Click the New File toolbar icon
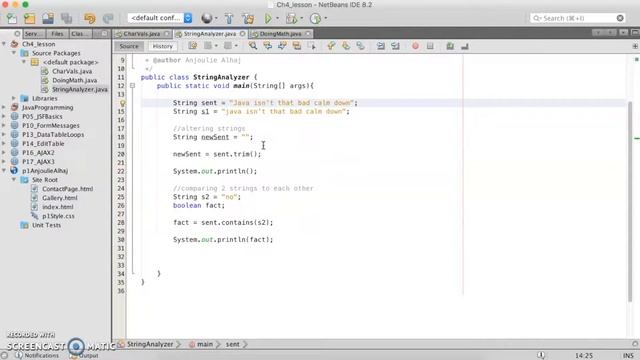The width and height of the screenshot is (640, 360). tap(12, 18)
